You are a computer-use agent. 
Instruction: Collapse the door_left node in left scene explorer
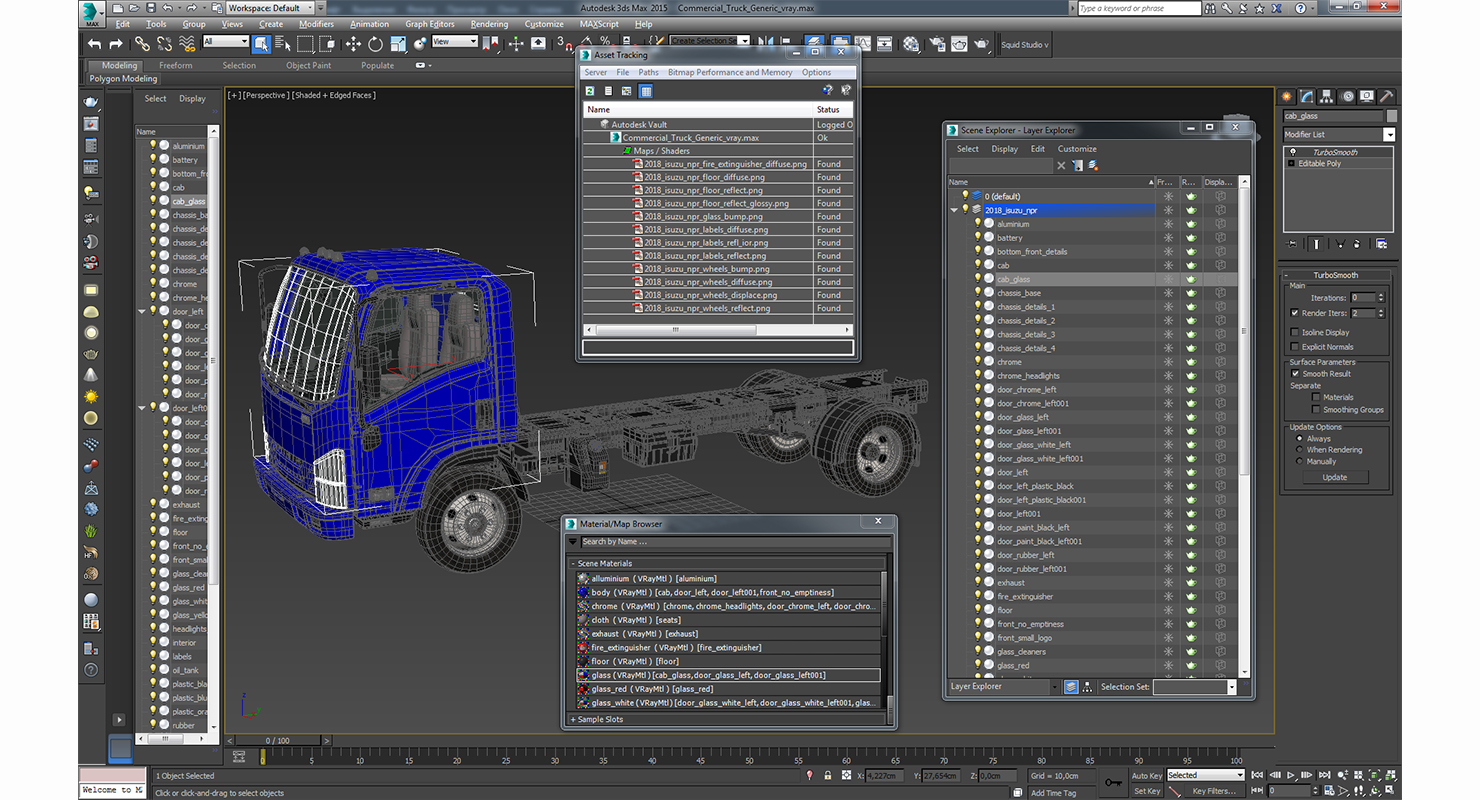(143, 312)
